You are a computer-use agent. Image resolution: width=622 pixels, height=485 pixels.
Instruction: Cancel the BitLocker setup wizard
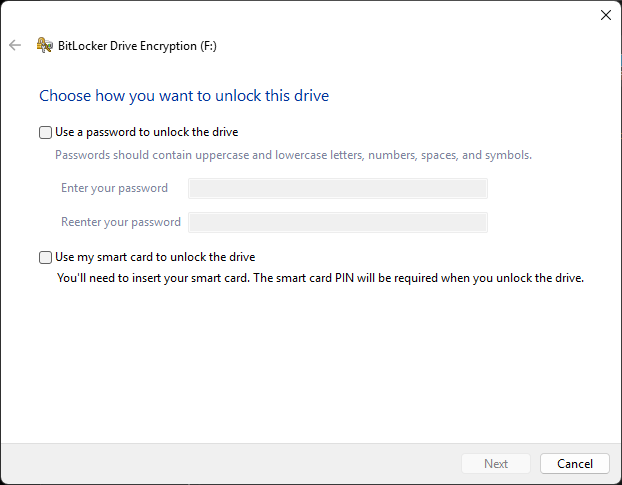coord(574,464)
